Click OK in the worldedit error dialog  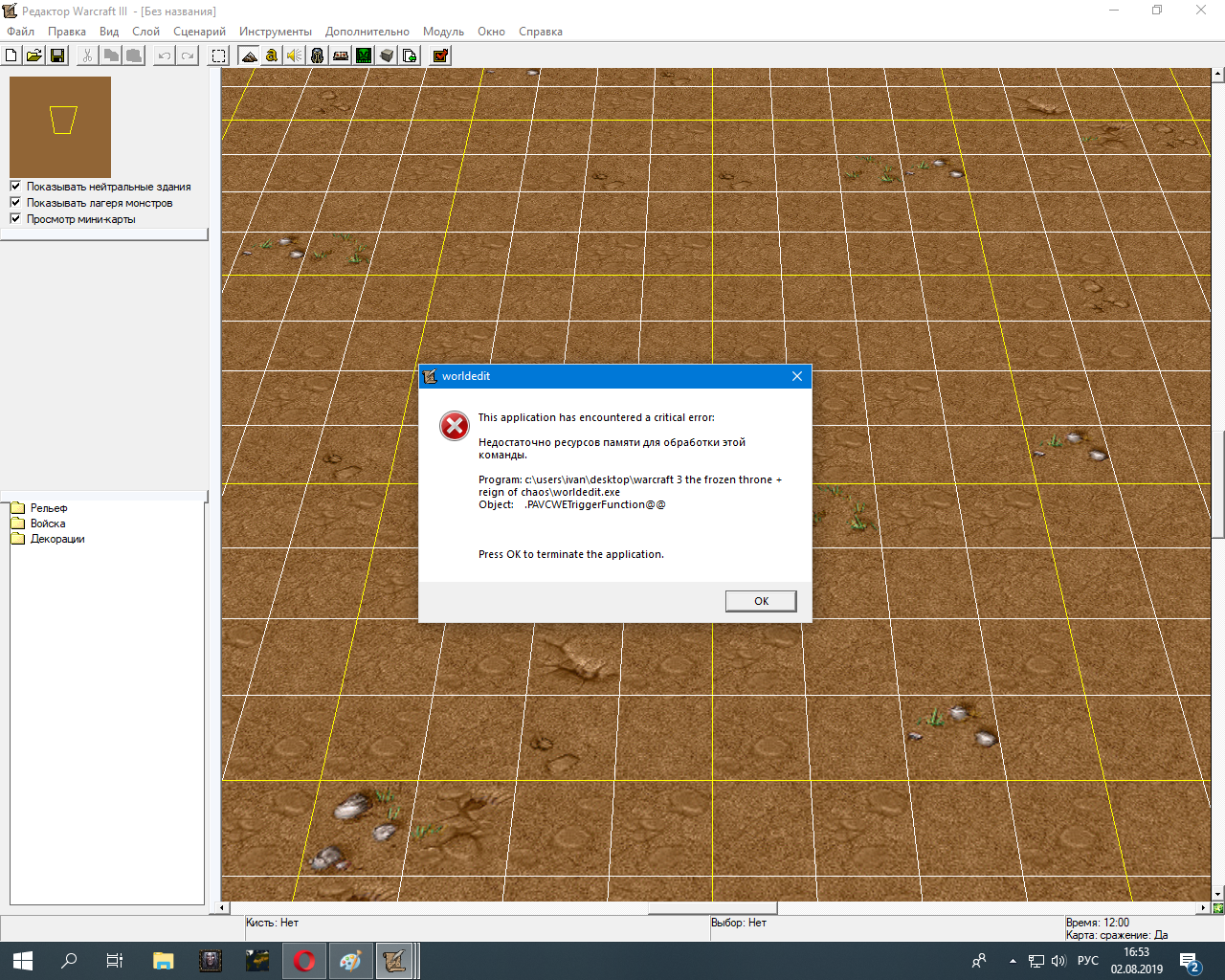tap(761, 601)
